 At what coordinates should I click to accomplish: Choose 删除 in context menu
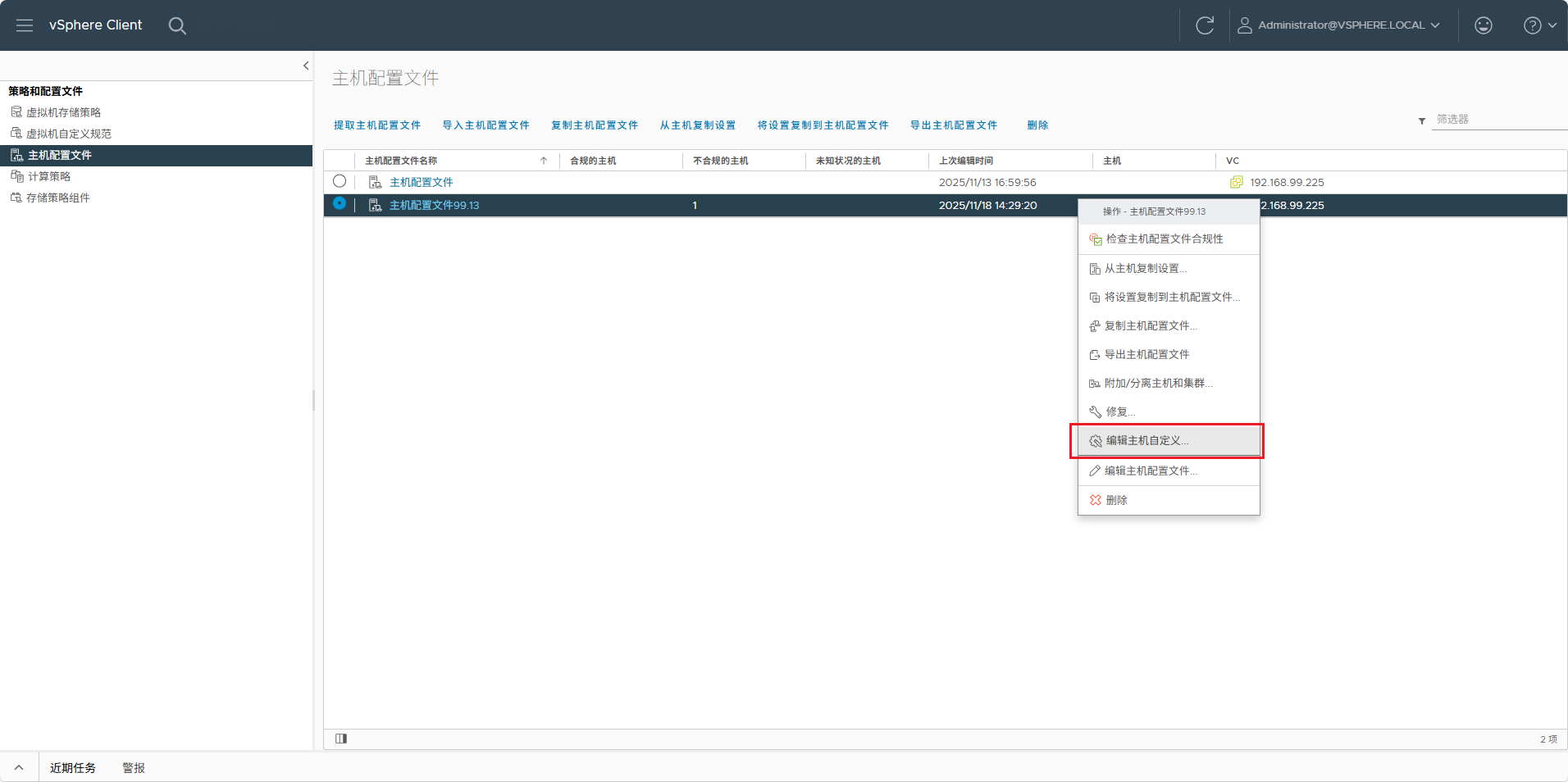[1169, 500]
